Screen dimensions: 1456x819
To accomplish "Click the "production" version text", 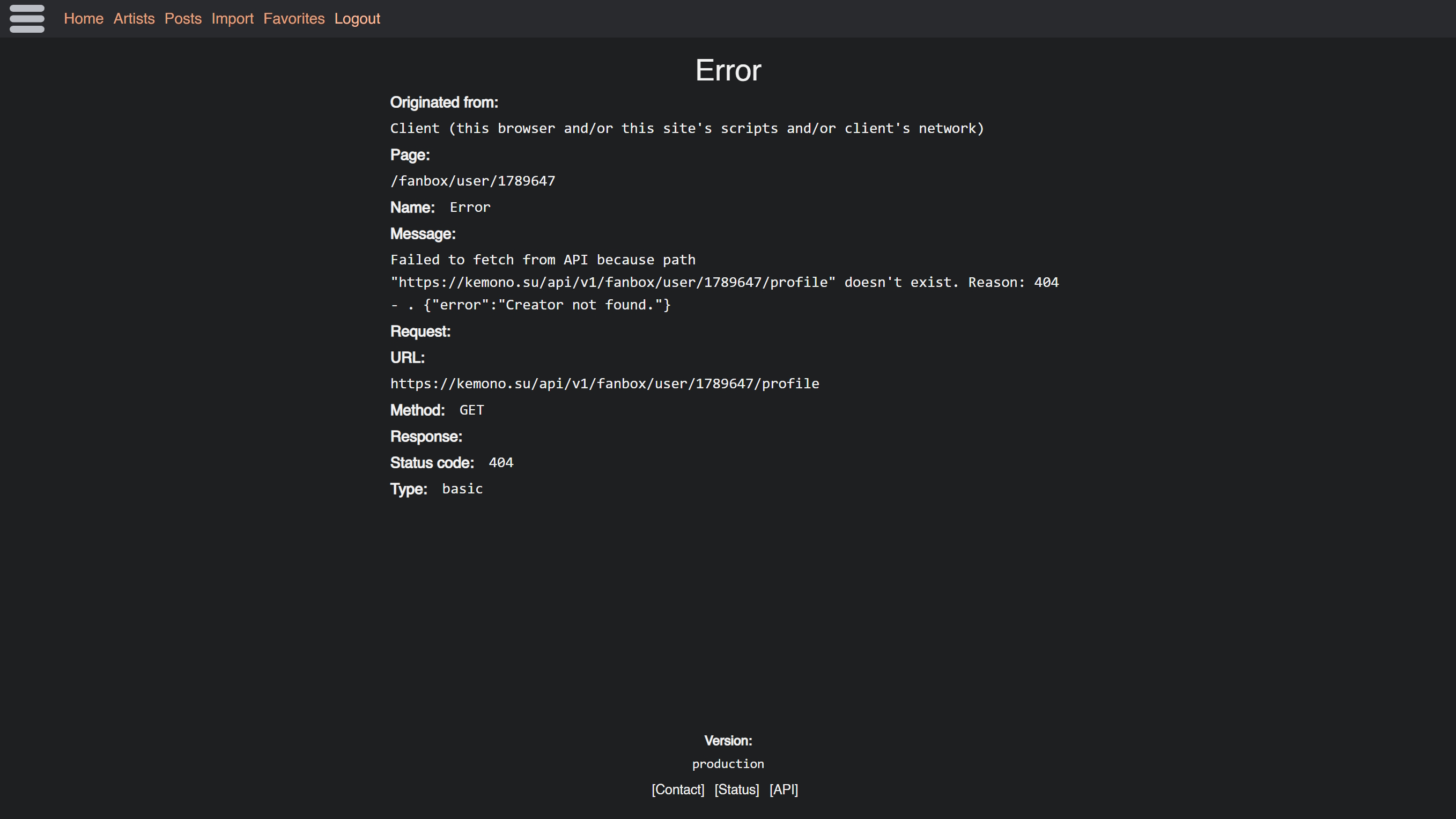I will click(x=728, y=764).
